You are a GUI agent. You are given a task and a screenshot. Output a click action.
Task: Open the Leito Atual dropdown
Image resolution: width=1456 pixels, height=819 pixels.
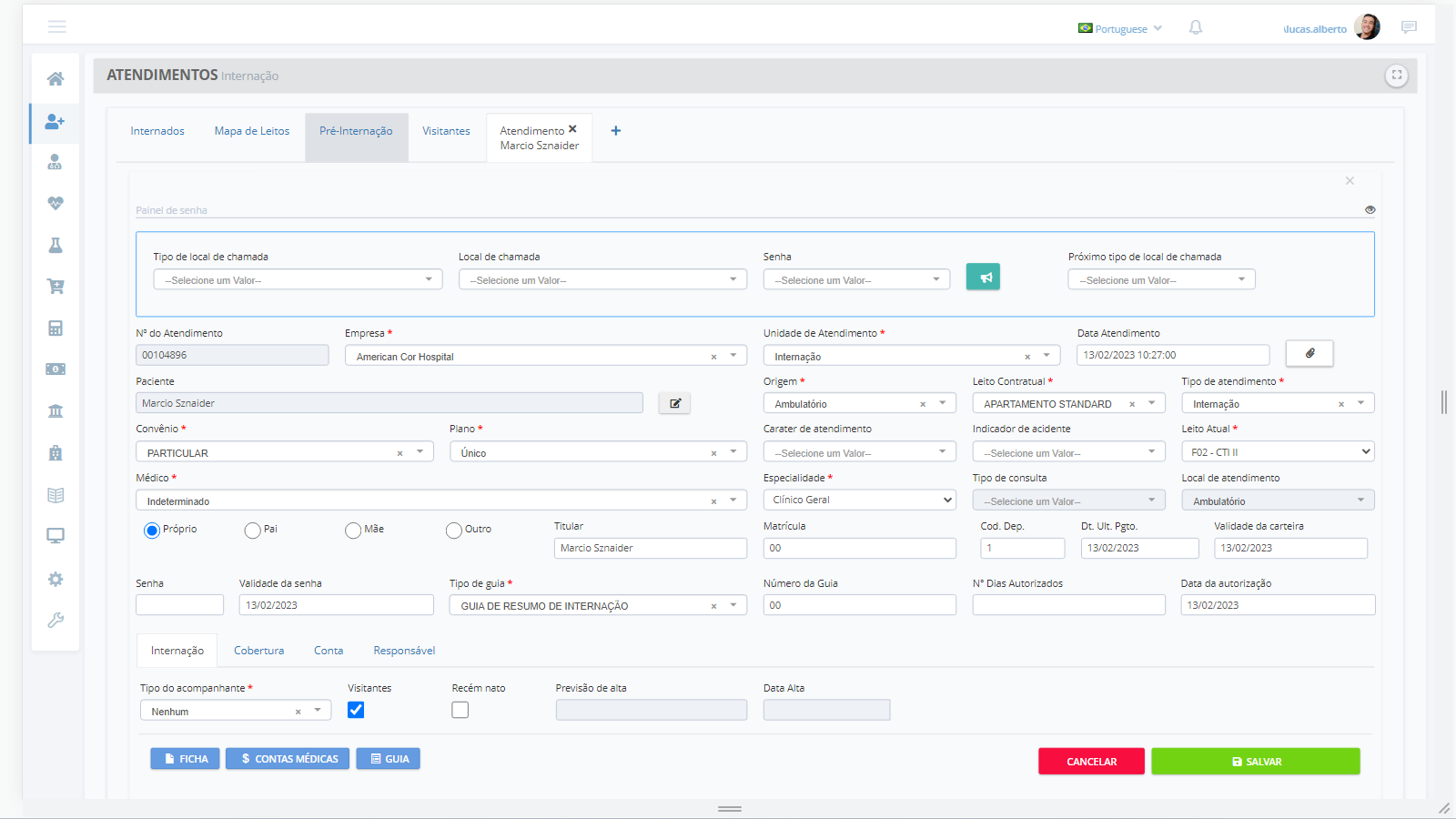pos(1278,452)
